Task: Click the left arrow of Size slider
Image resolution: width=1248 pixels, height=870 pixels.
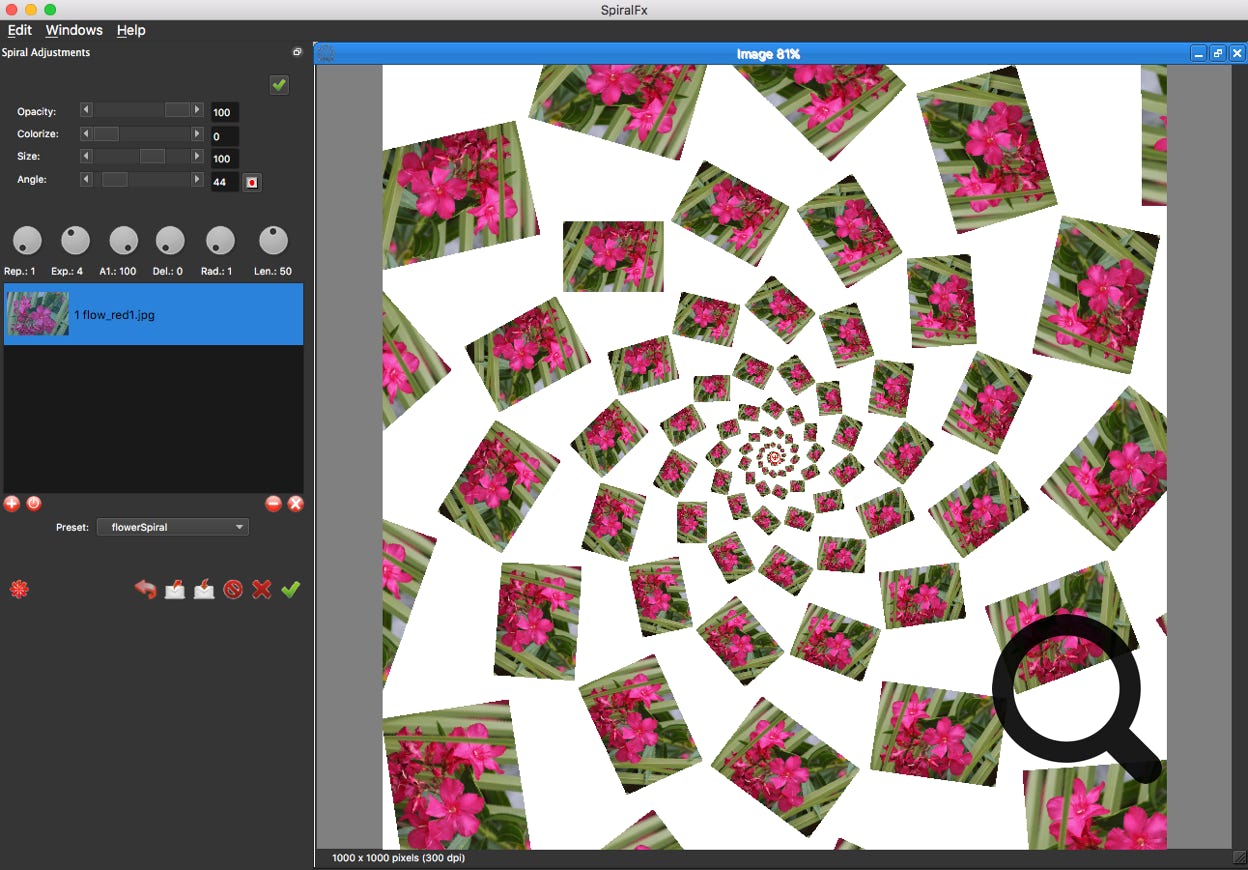Action: point(86,156)
